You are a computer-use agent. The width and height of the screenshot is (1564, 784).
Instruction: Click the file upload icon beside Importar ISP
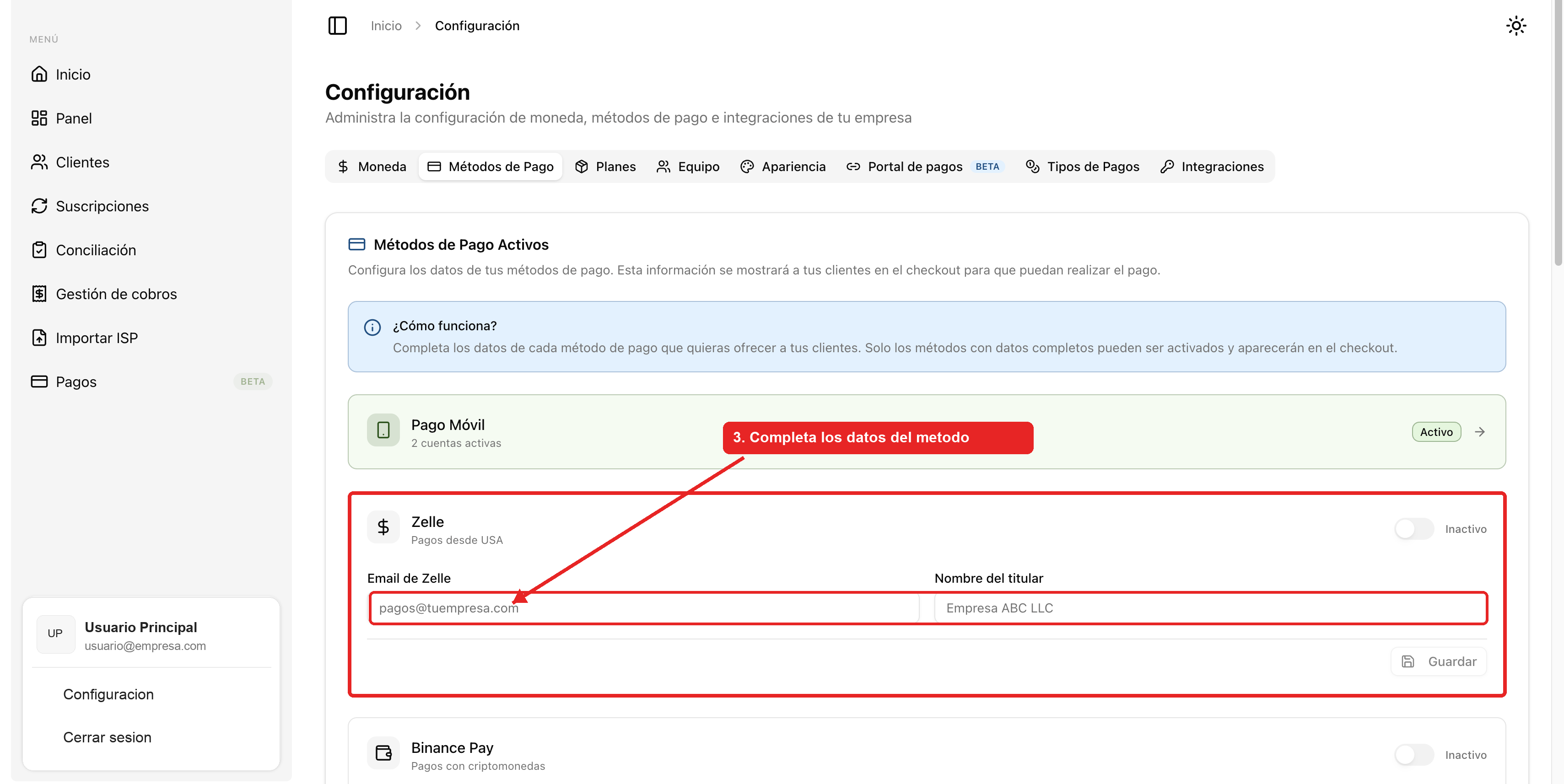39,338
